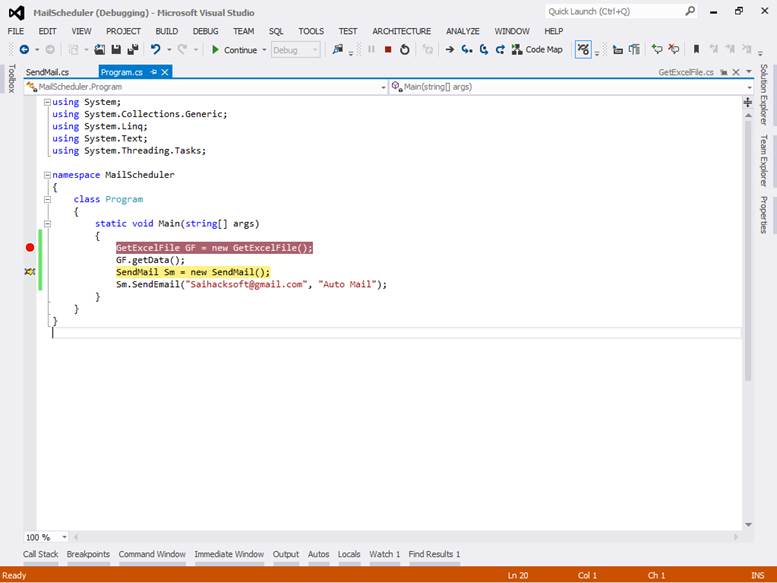
Task: Click the Navigate Backward icon
Action: [x=24, y=49]
